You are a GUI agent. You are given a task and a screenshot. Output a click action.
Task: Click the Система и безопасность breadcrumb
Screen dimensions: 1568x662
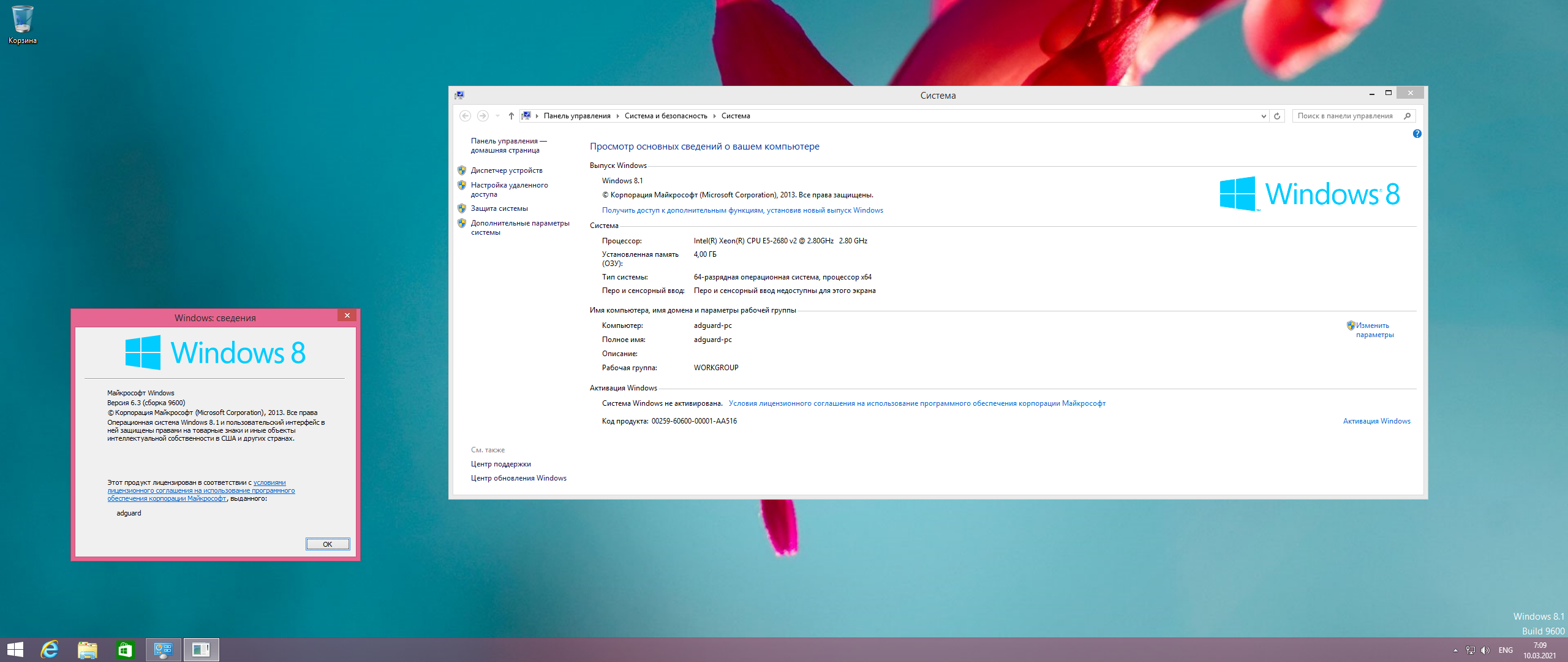pyautogui.click(x=665, y=116)
